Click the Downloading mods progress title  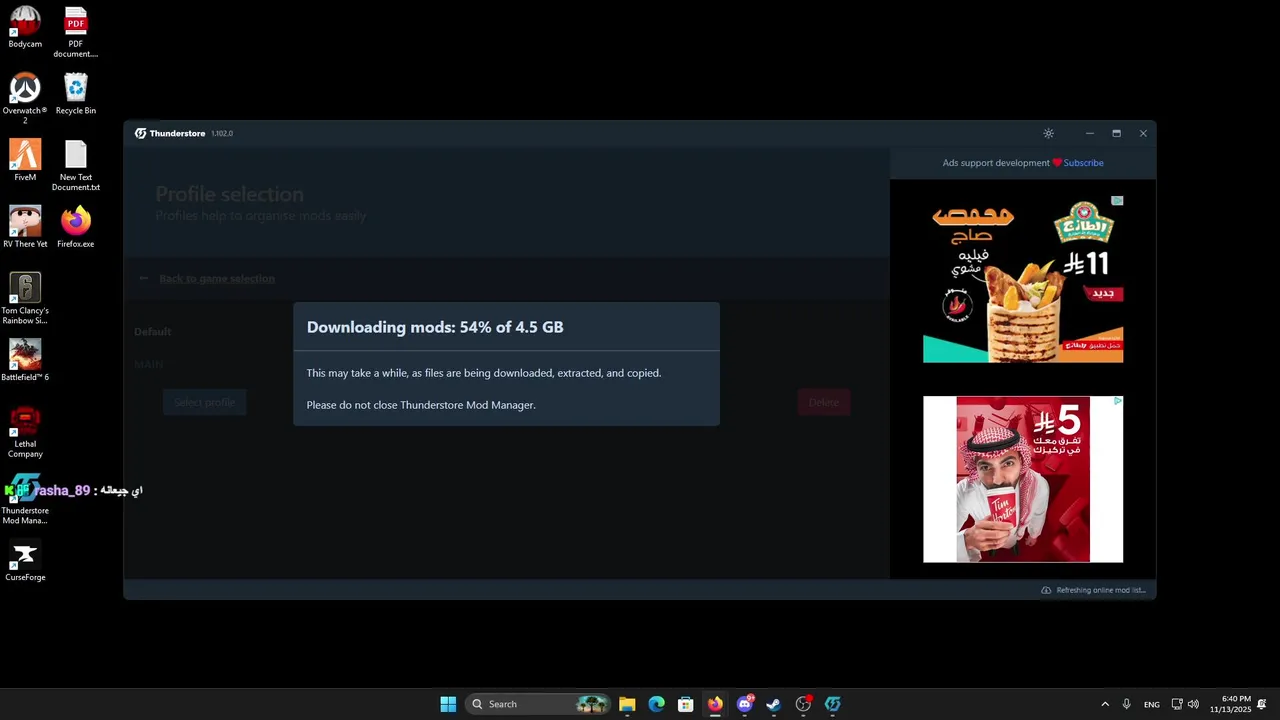[x=435, y=327]
